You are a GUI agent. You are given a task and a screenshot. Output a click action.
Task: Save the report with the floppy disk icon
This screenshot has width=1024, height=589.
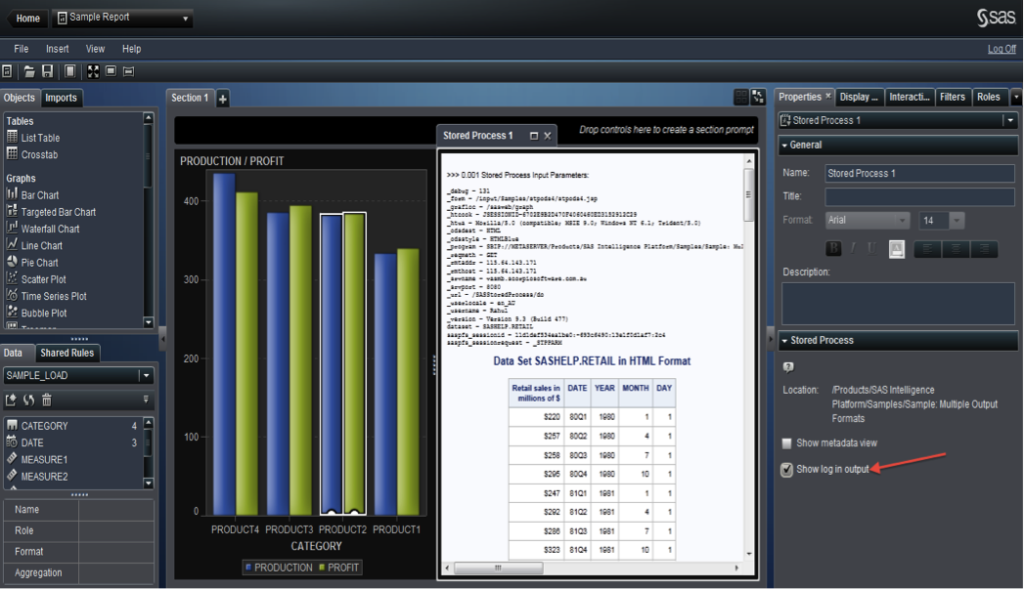[x=47, y=71]
